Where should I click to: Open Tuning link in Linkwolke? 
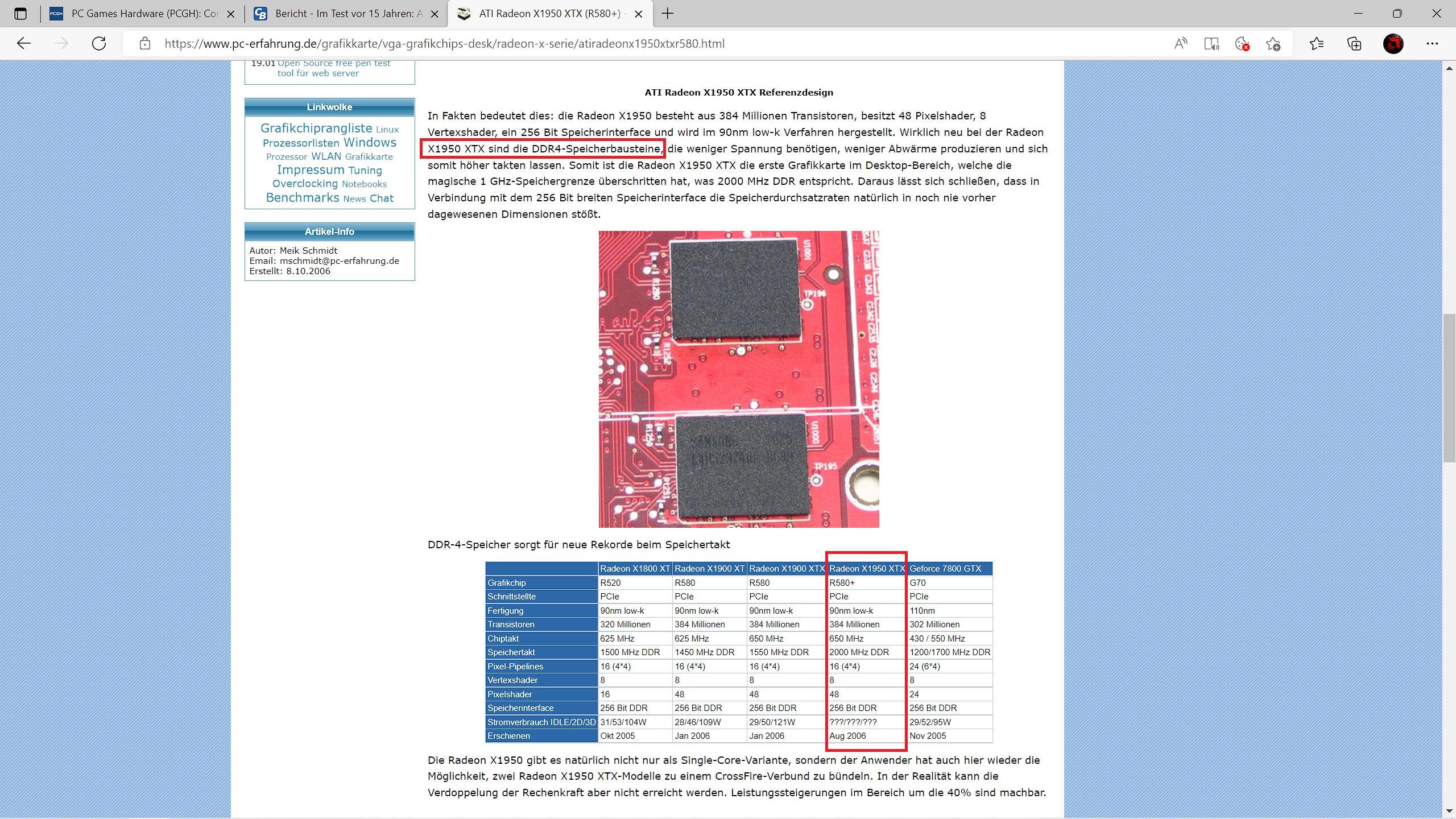tap(365, 170)
